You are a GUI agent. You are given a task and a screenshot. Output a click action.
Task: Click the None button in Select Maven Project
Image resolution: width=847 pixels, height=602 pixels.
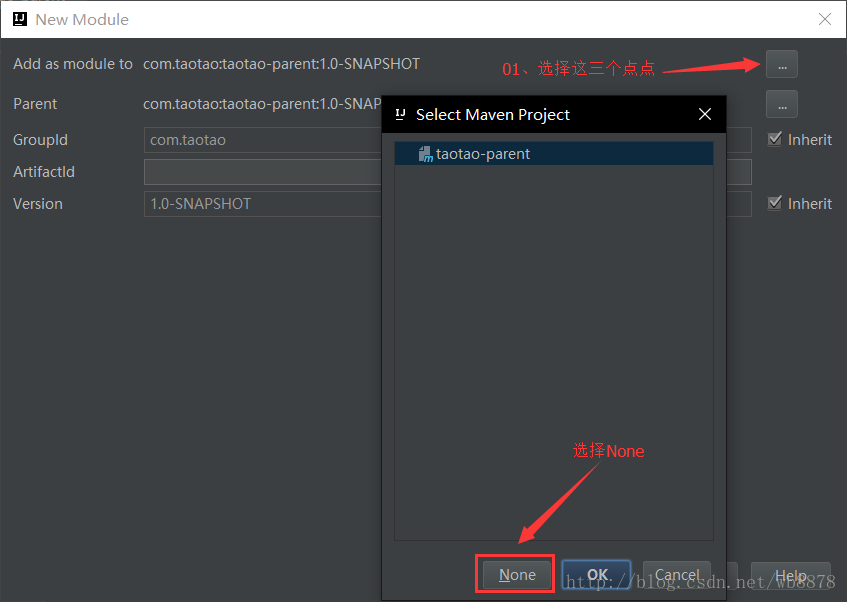[517, 574]
